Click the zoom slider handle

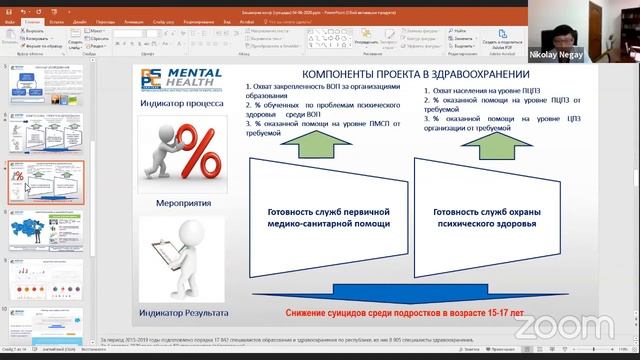pos(593,349)
